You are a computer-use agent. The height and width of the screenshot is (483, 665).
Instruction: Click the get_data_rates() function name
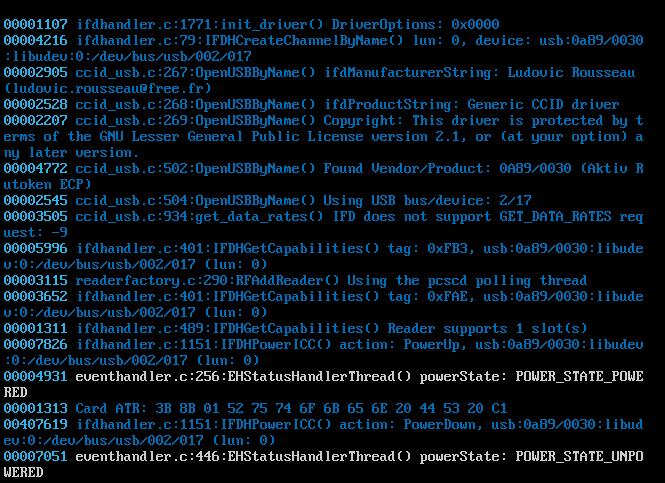point(249,216)
